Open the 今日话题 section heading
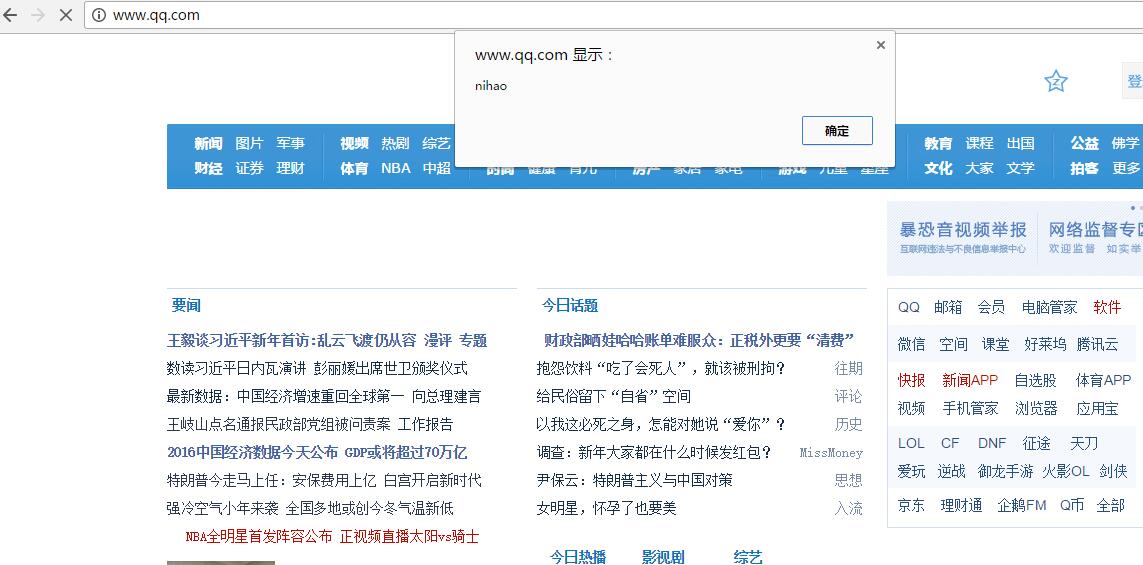The height and width of the screenshot is (565, 1143). [570, 305]
